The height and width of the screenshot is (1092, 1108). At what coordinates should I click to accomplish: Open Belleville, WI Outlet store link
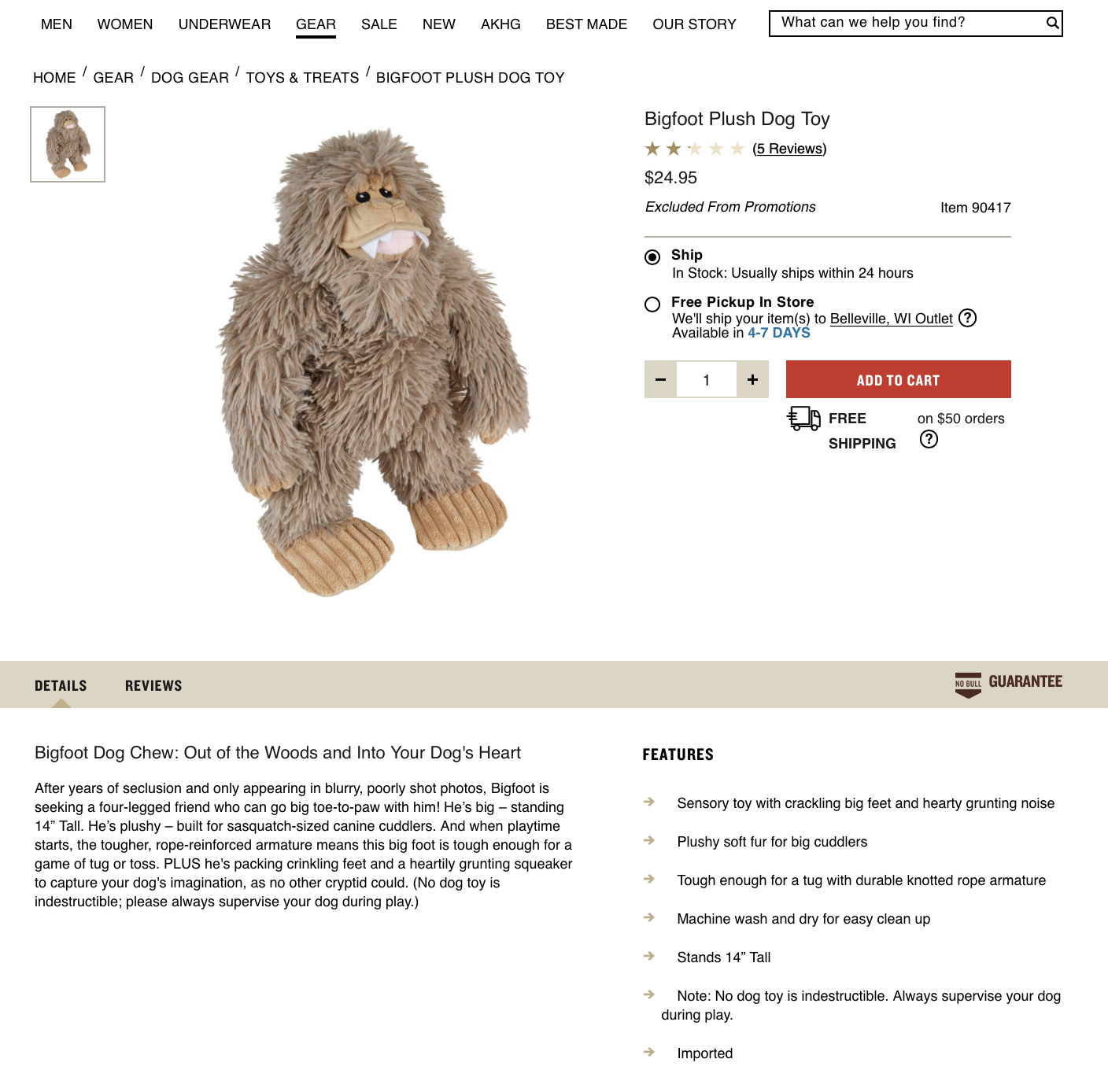point(891,319)
